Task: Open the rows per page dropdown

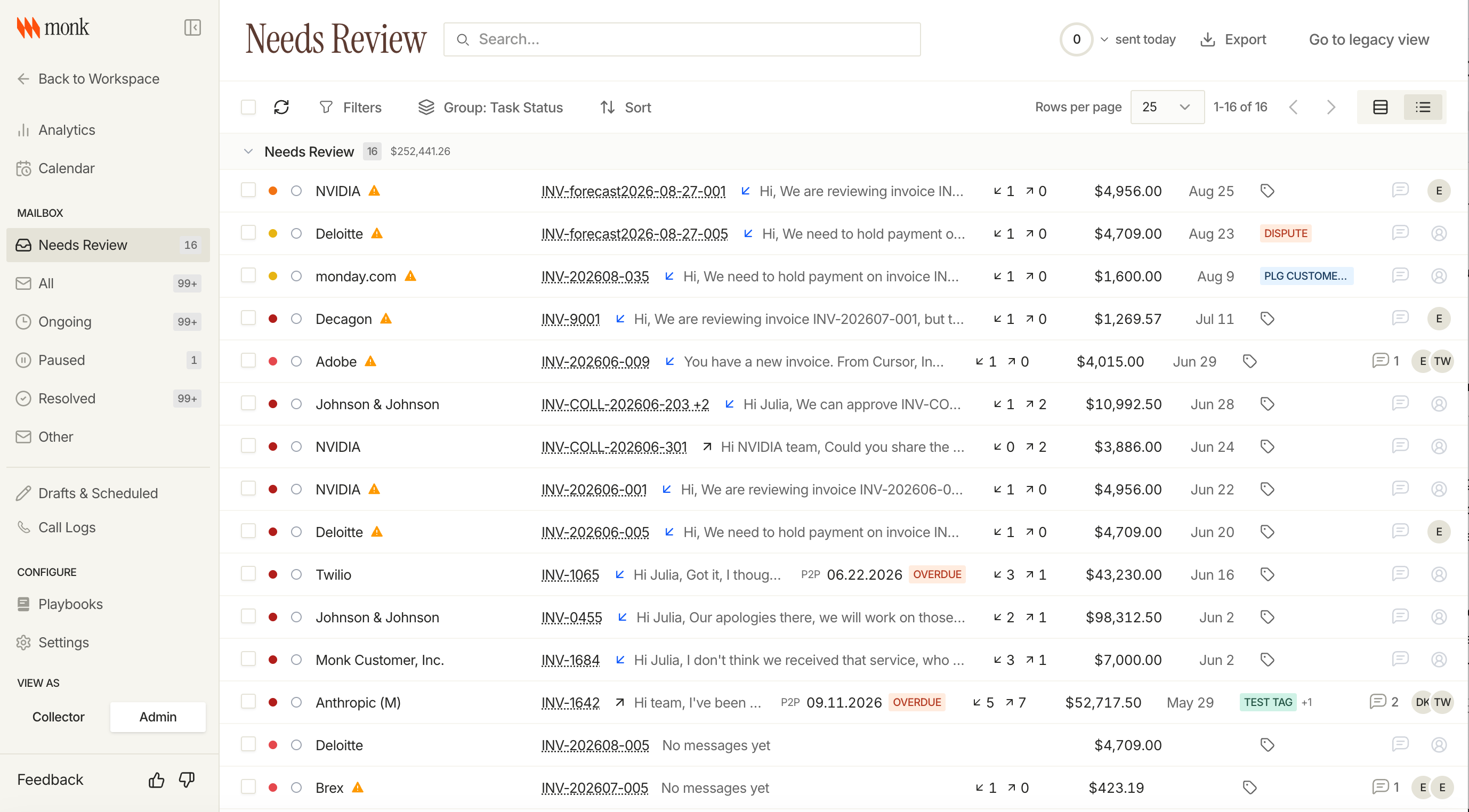Action: 1167,107
